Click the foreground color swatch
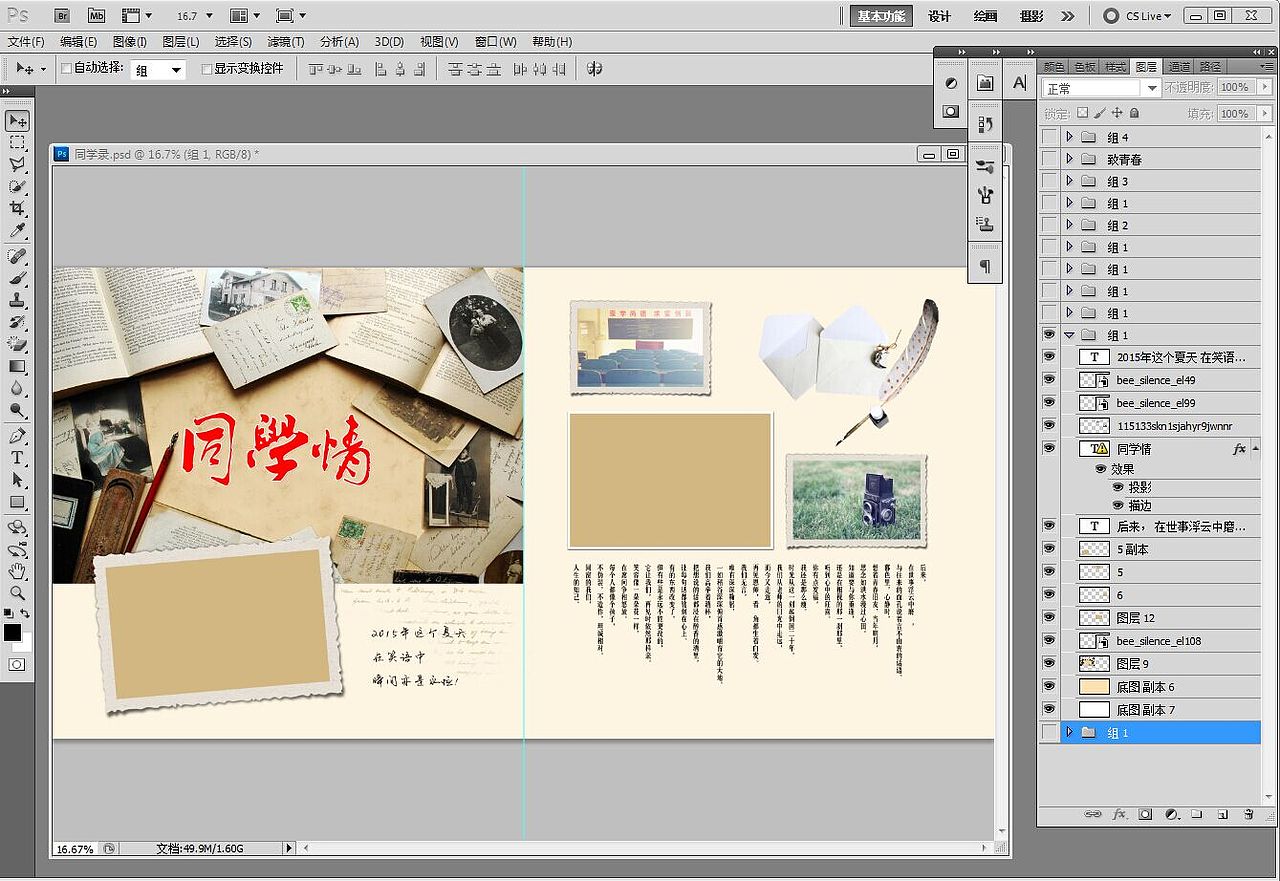The image size is (1280, 881). click(14, 632)
